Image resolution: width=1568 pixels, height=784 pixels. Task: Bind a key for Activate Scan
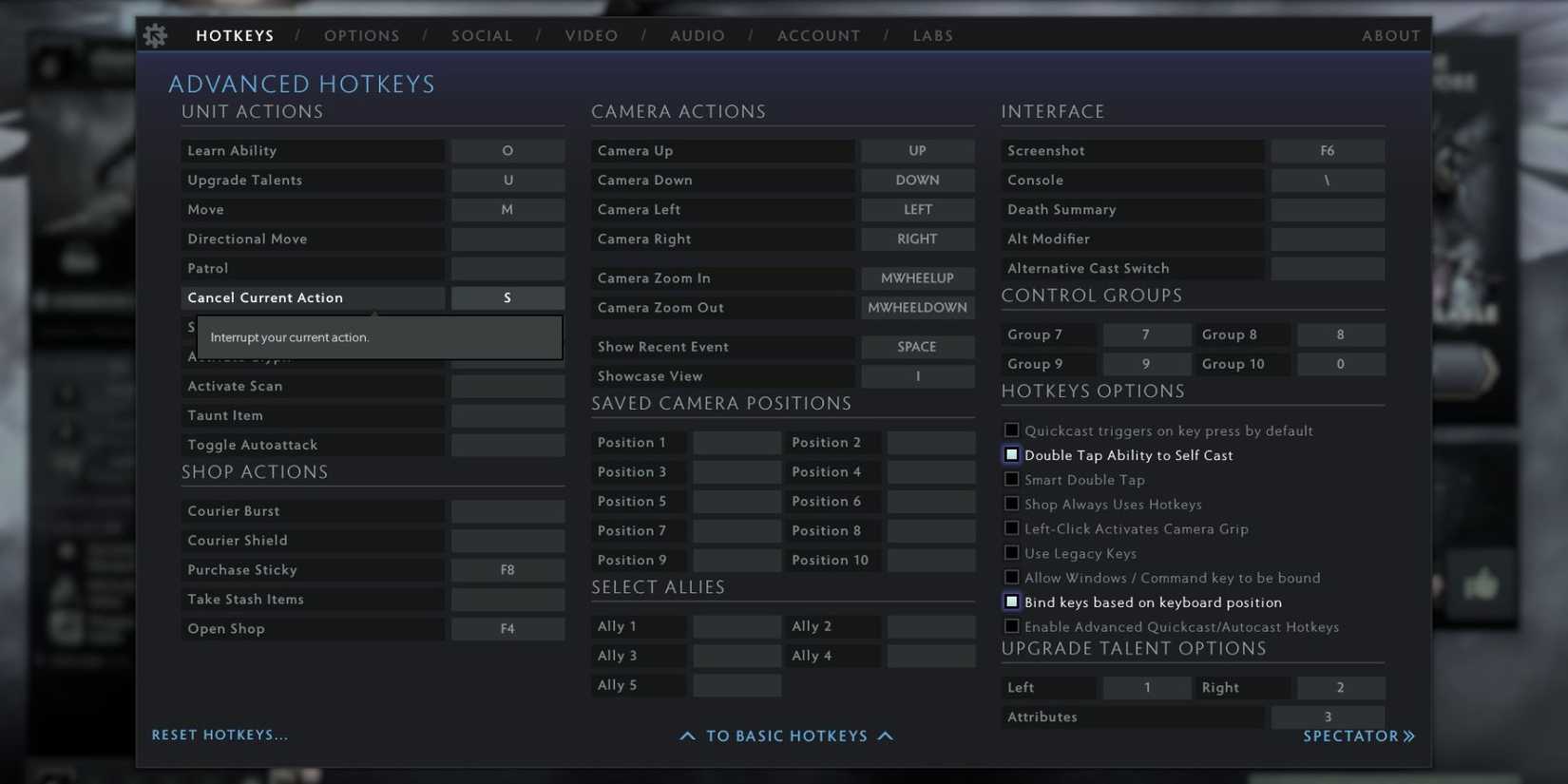click(x=507, y=386)
